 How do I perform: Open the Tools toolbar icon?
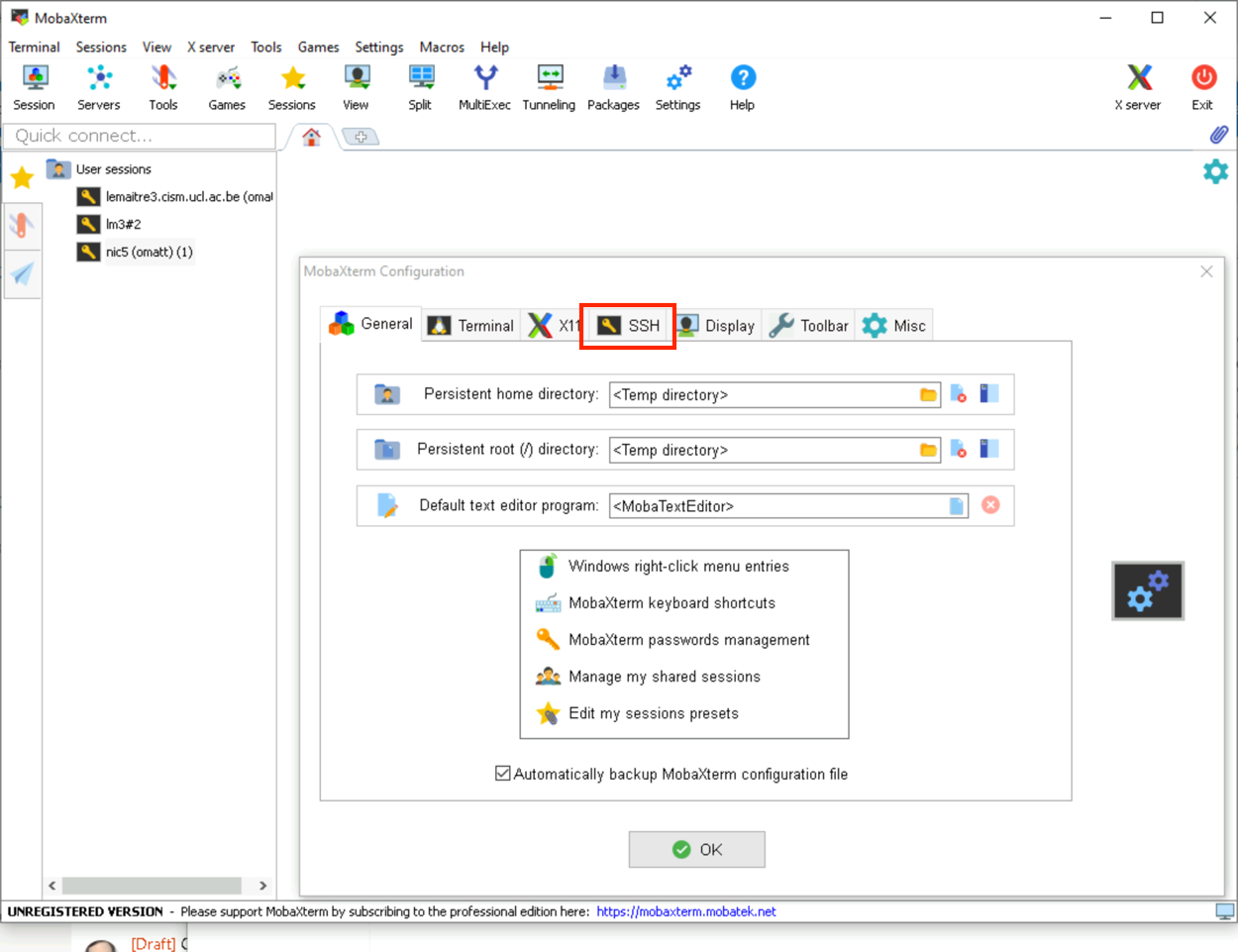[x=163, y=88]
